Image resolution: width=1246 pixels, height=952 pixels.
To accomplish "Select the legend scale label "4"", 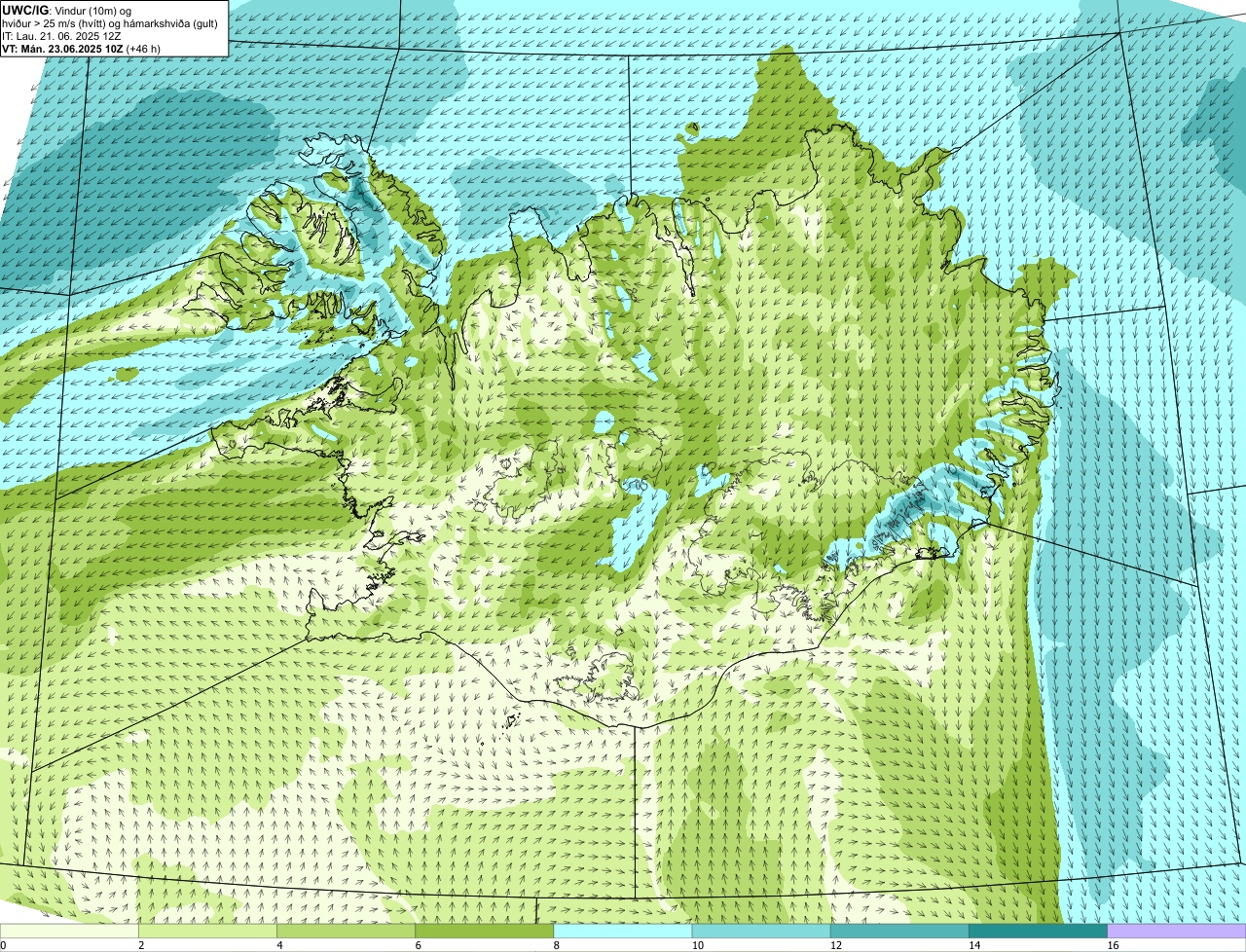I will point(279,945).
